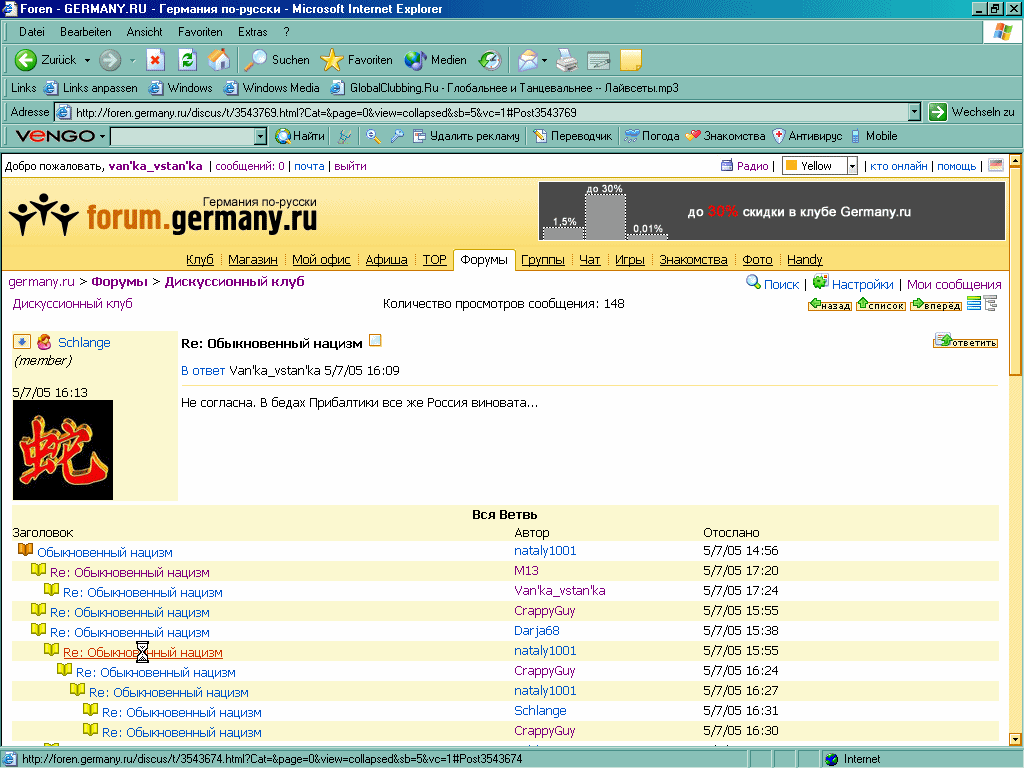This screenshot has height=768, width=1024.
Task: Open Настройки settings link
Action: (862, 284)
